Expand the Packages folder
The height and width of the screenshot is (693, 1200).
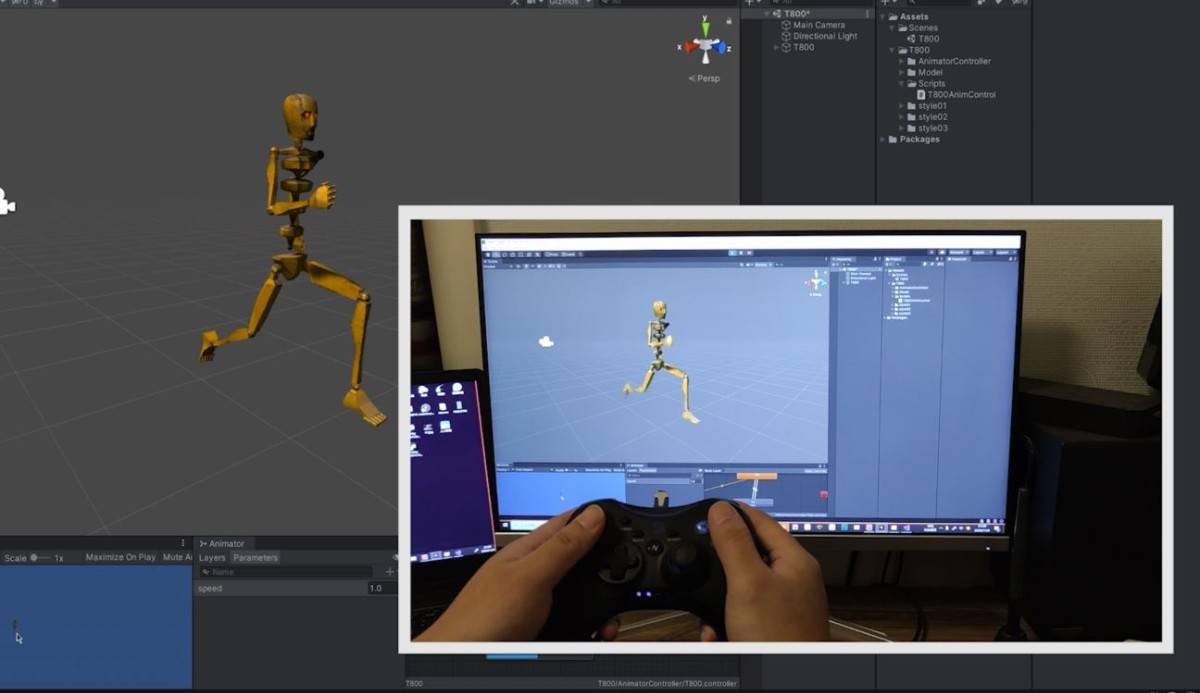point(882,139)
